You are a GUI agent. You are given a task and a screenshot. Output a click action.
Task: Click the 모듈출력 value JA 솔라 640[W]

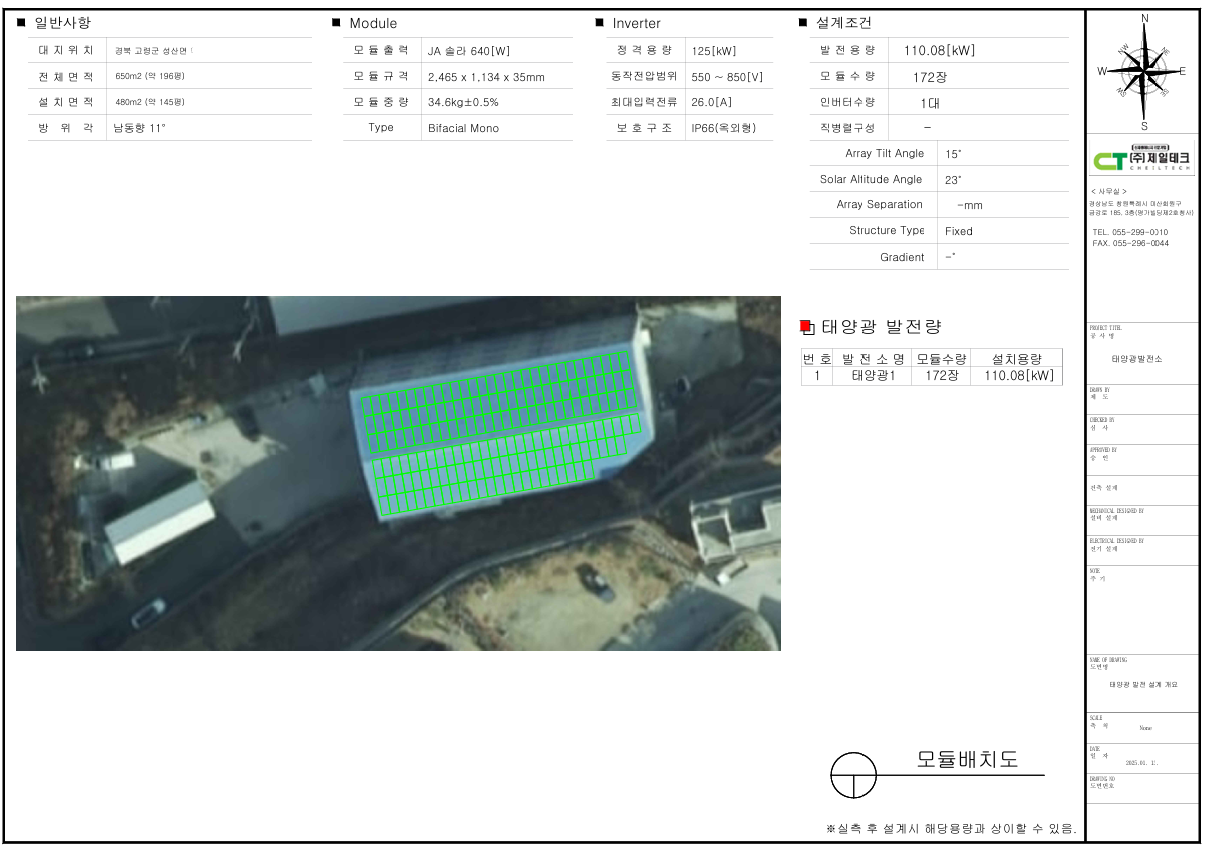[468, 51]
